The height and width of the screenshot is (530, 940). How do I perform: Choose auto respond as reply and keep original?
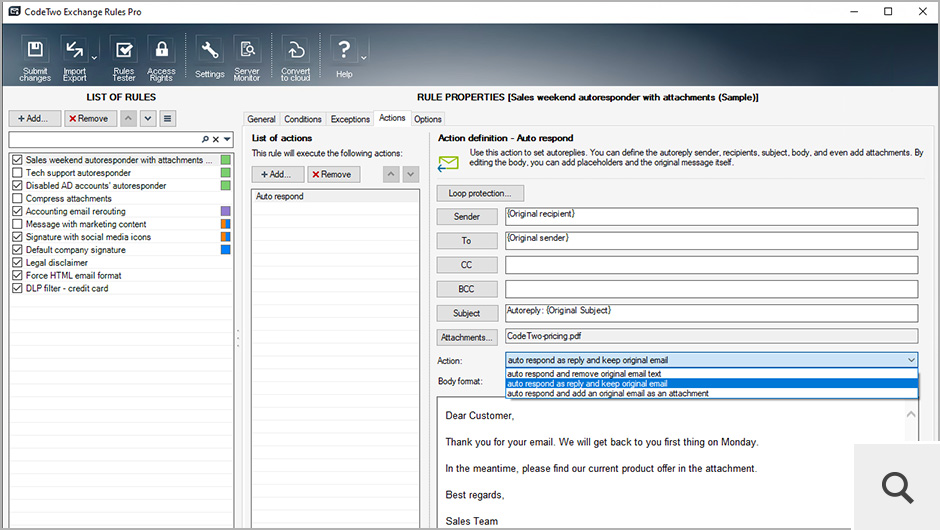click(712, 384)
